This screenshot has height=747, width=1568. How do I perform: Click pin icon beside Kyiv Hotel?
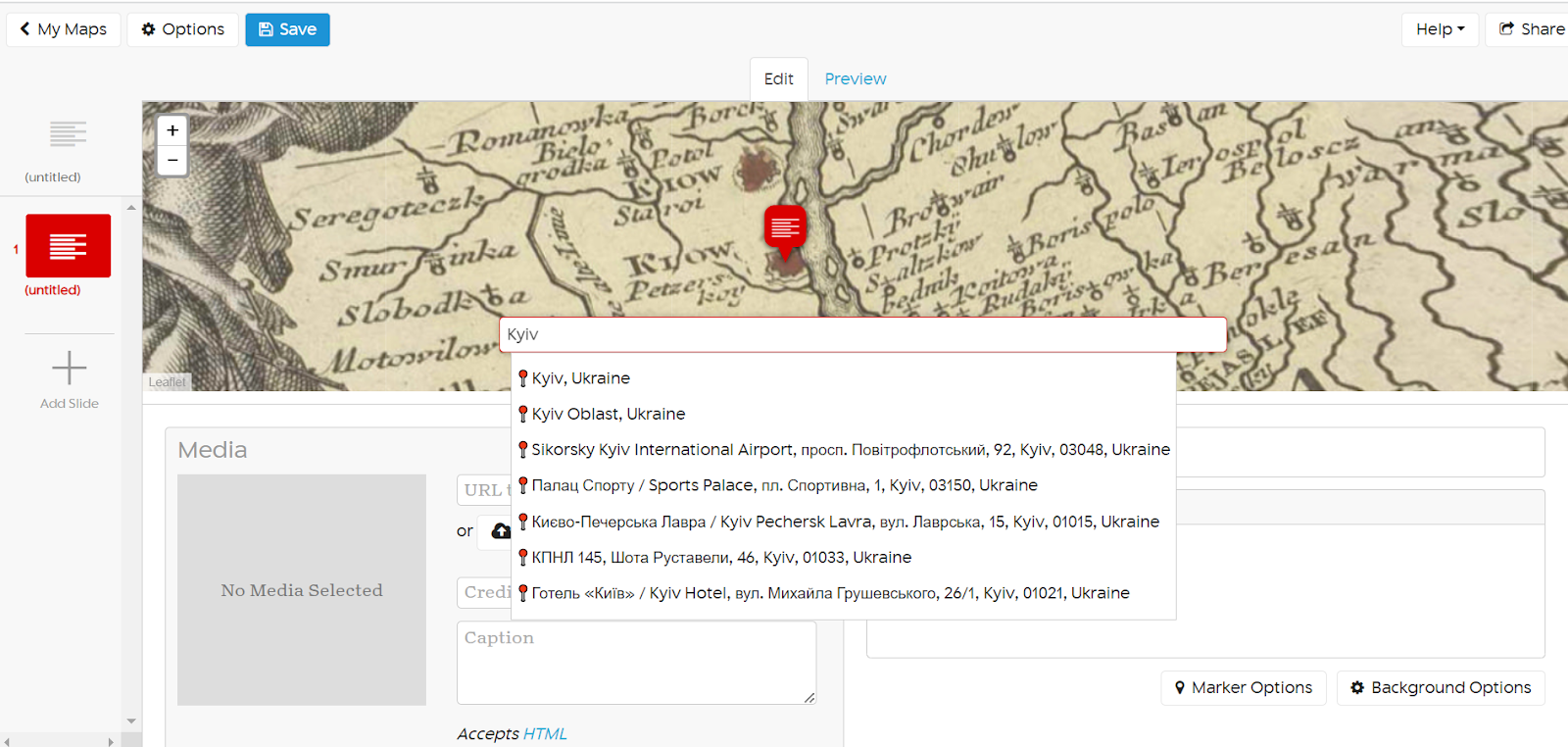tap(523, 593)
